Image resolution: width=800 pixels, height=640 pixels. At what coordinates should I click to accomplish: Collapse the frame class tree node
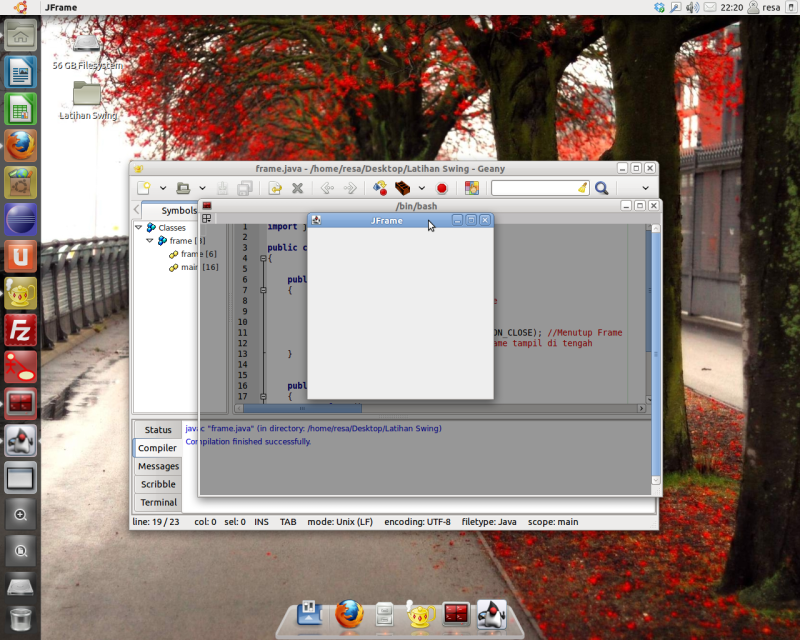click(x=149, y=240)
